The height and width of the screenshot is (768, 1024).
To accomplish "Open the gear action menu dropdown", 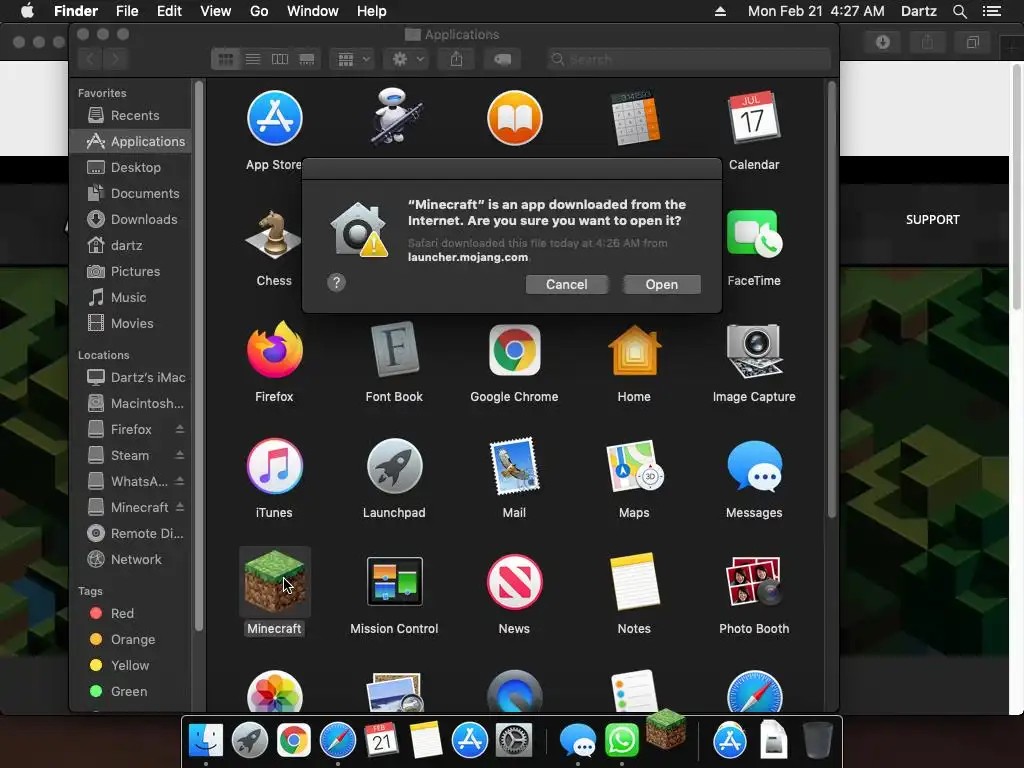I will pyautogui.click(x=407, y=59).
